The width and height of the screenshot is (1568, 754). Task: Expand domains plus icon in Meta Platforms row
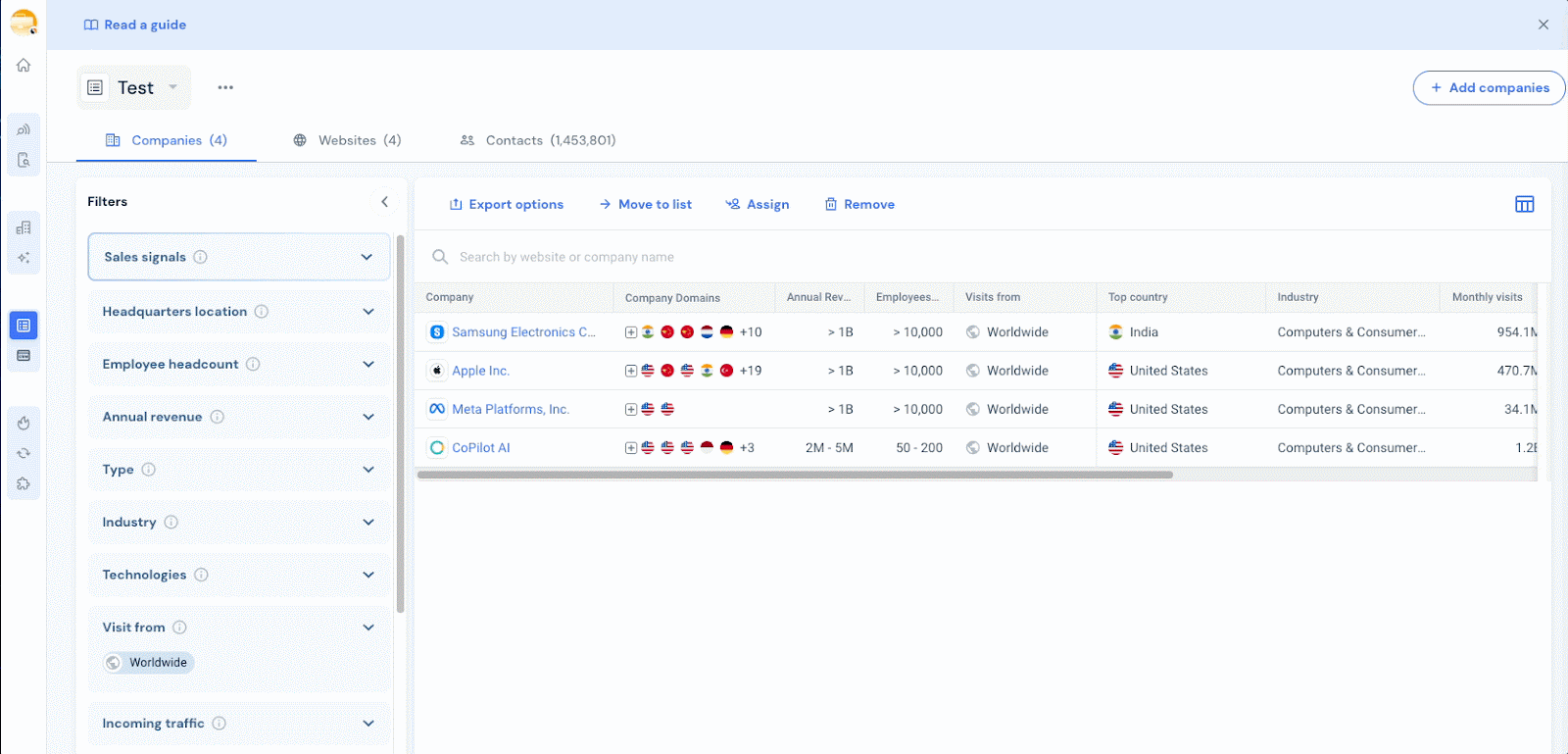[x=631, y=410]
